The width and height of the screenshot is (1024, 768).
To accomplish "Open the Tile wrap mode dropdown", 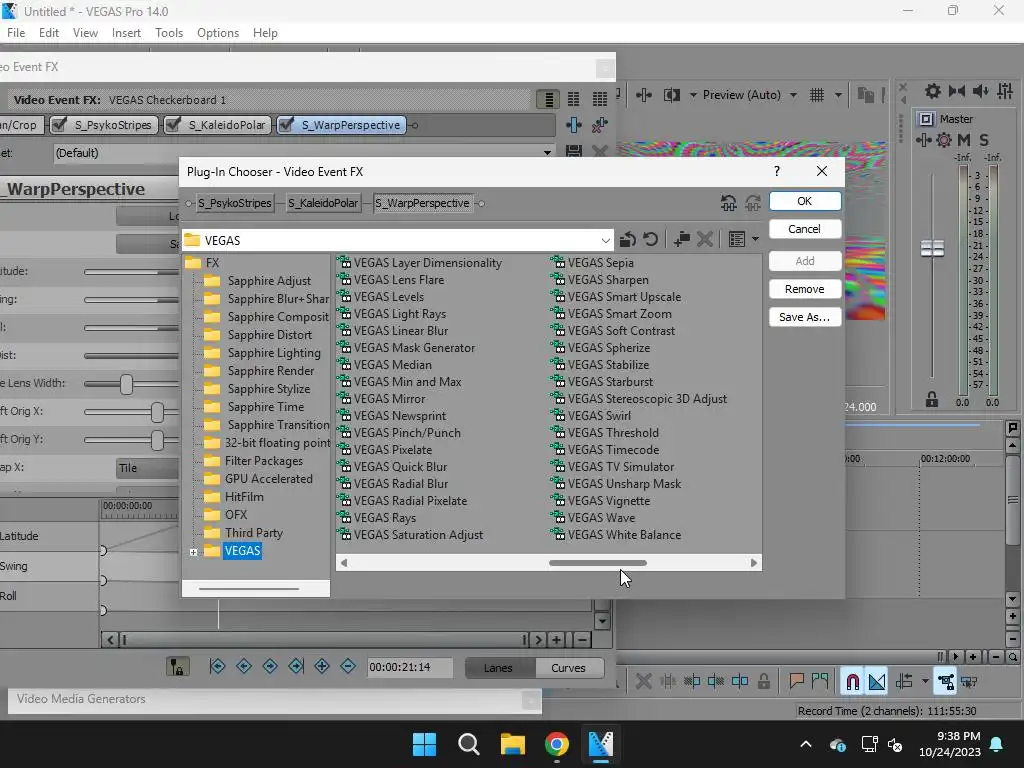I will 148,468.
